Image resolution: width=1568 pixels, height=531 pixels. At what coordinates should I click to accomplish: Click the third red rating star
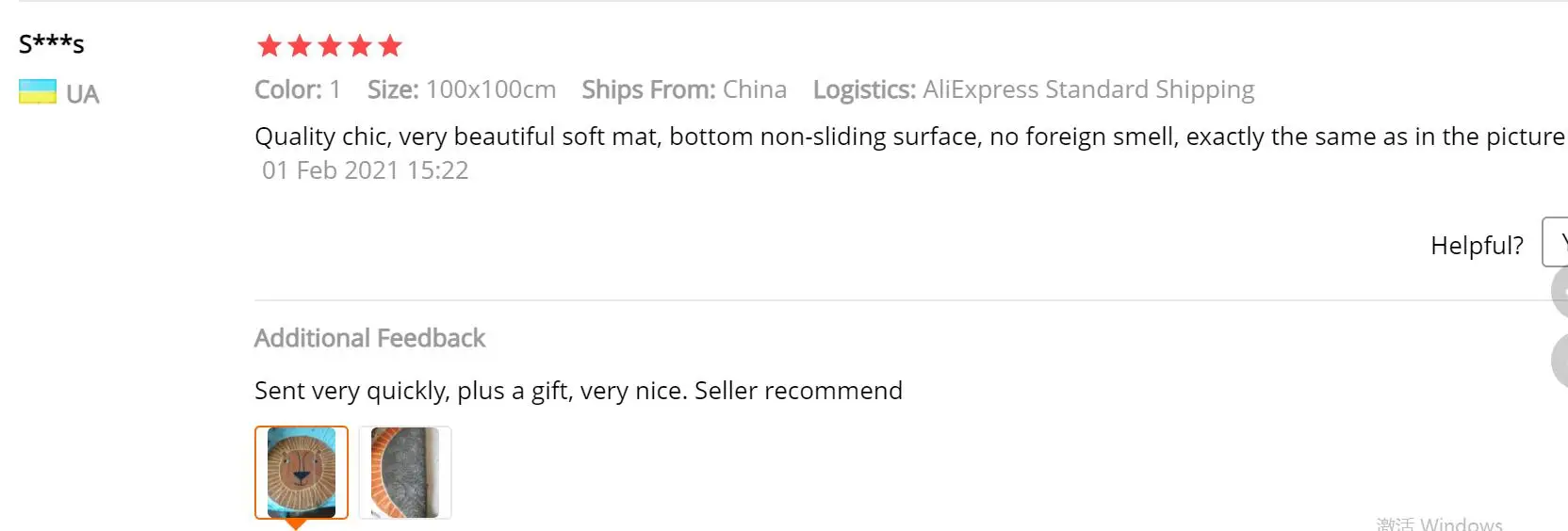[x=330, y=45]
